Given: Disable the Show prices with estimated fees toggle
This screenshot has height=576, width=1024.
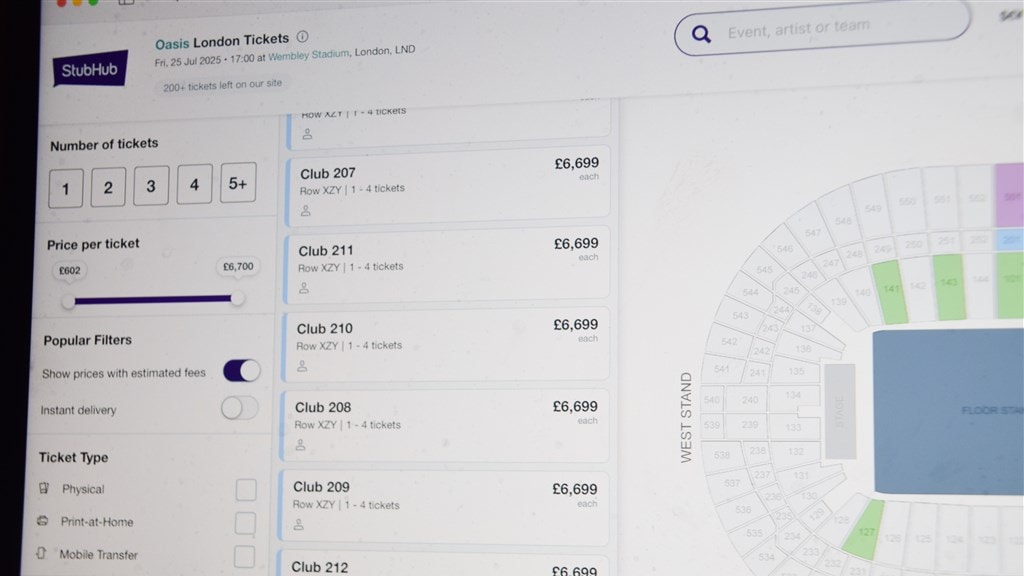Looking at the screenshot, I should click(x=240, y=371).
